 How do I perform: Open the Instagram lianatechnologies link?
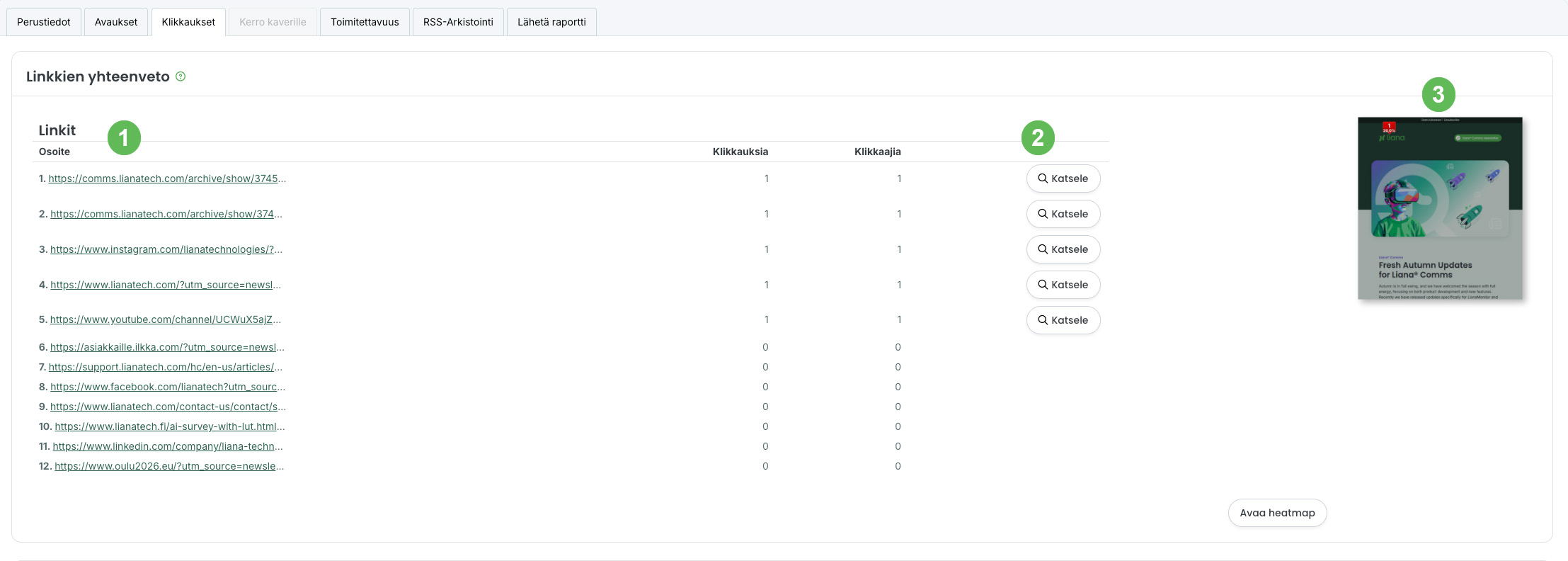166,249
